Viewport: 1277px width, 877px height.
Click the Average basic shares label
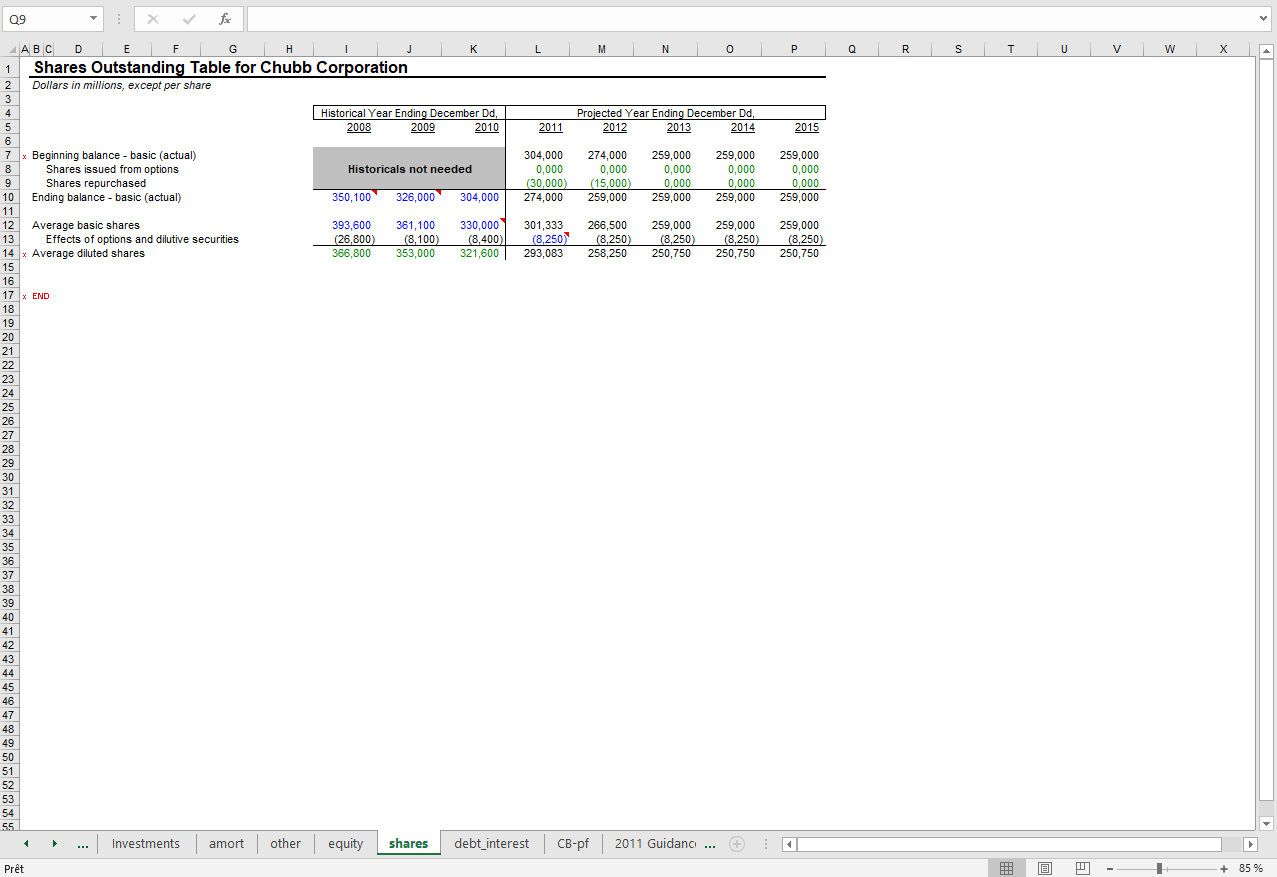coord(86,225)
